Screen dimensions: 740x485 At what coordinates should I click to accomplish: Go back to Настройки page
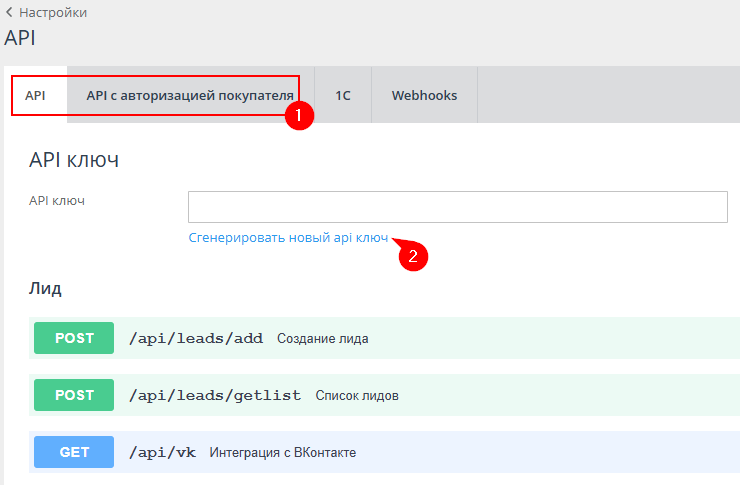coord(52,13)
